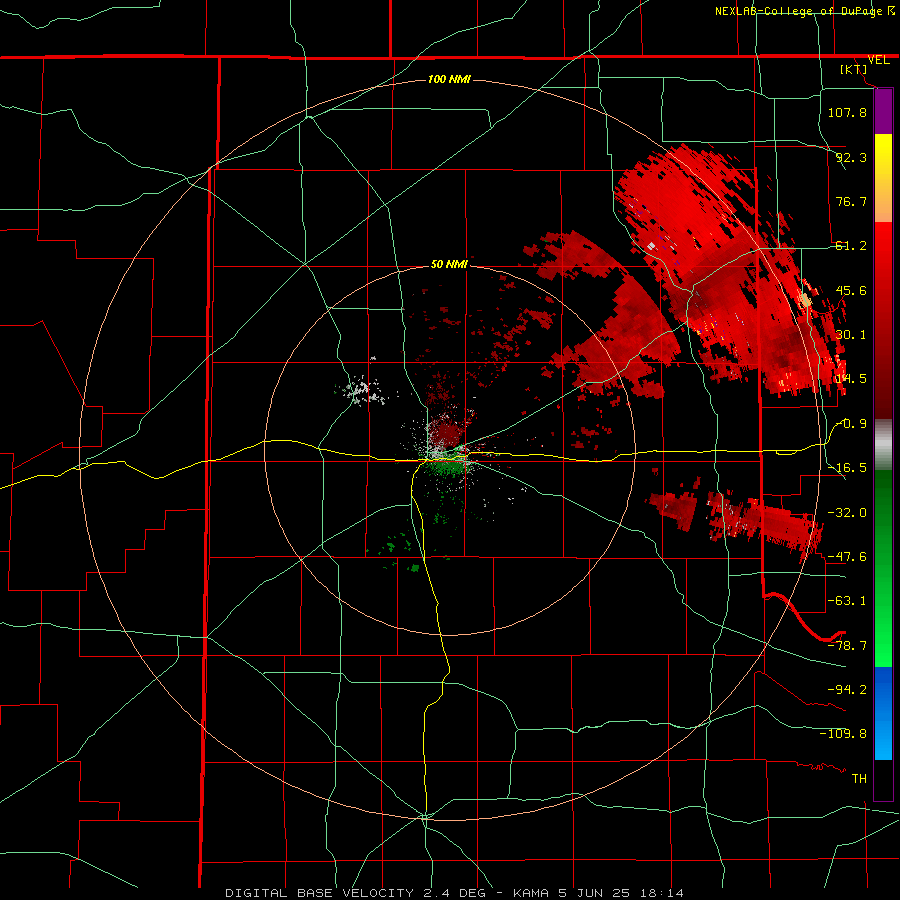
Task: Pick the dark TH segment of color bar
Action: tap(883, 779)
